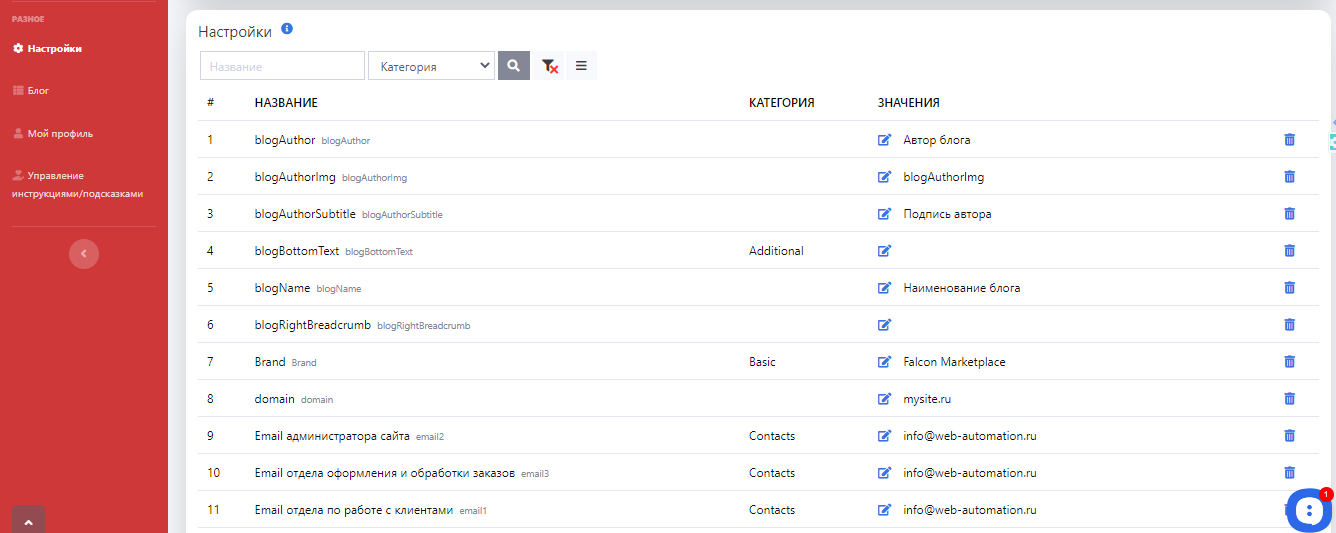1336x533 pixels.
Task: Open Блог in the sidebar
Action: [x=38, y=91]
